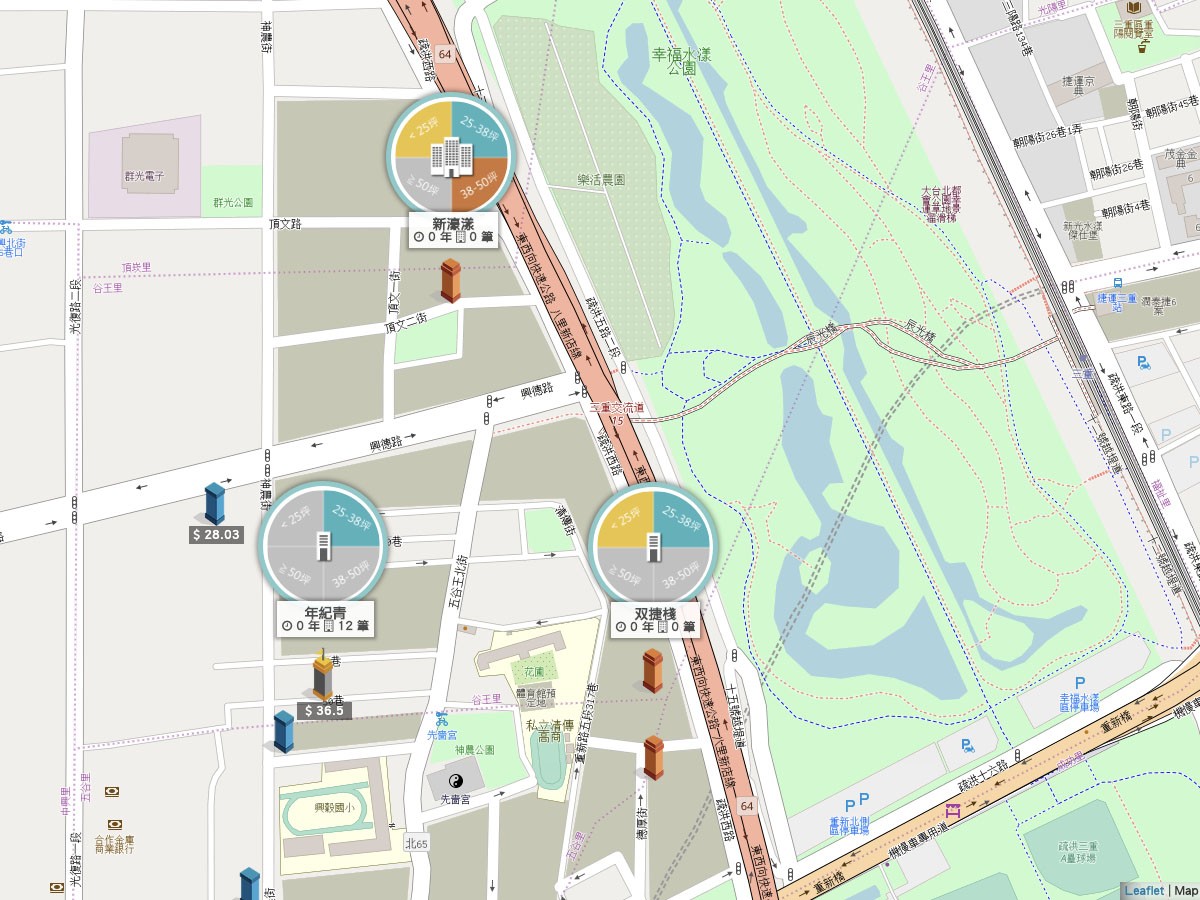Click the blue building marker at the map's bottom edge
This screenshot has width=1200, height=900.
click(x=249, y=884)
